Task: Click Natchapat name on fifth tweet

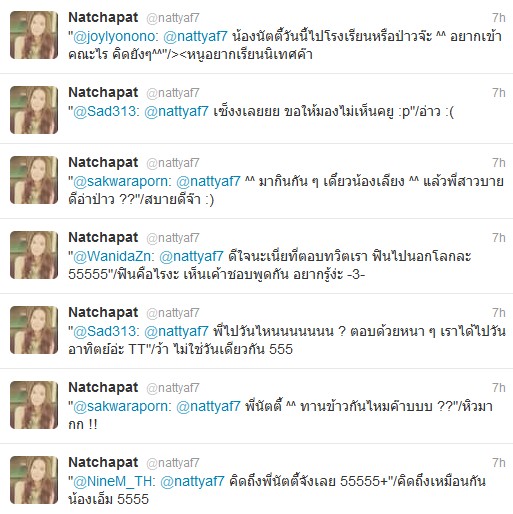Action: (x=103, y=313)
